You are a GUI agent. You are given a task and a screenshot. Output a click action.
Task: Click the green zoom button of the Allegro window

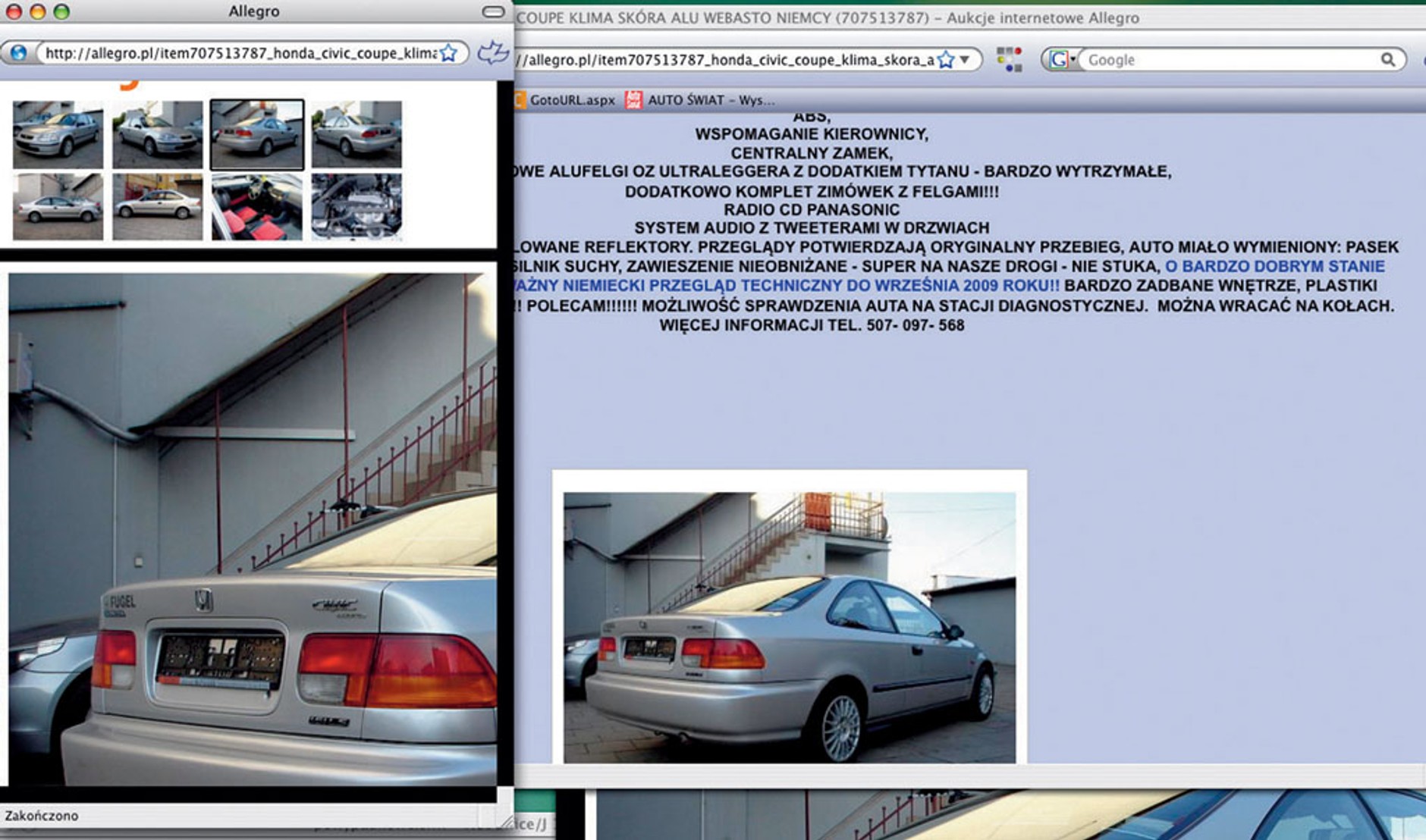pos(61,11)
